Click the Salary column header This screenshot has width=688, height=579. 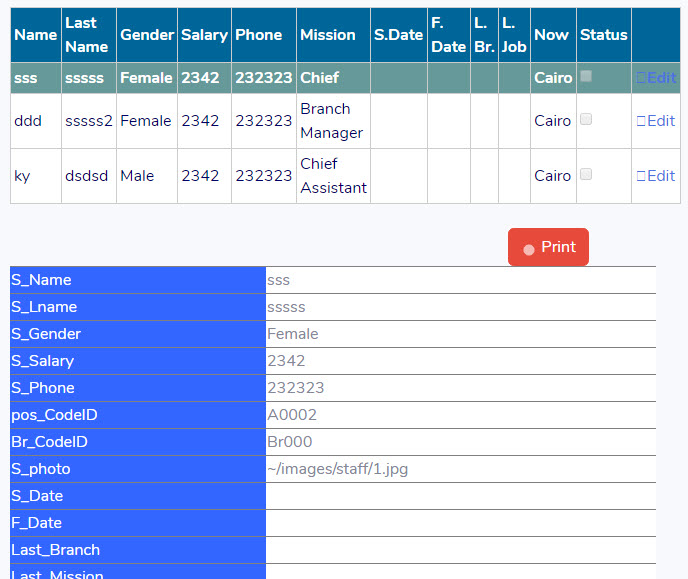pyautogui.click(x=204, y=35)
